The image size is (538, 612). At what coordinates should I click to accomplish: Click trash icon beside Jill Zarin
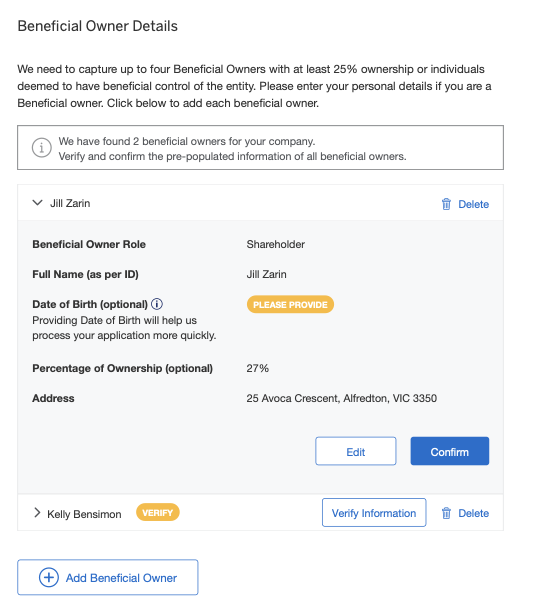[x=446, y=204]
